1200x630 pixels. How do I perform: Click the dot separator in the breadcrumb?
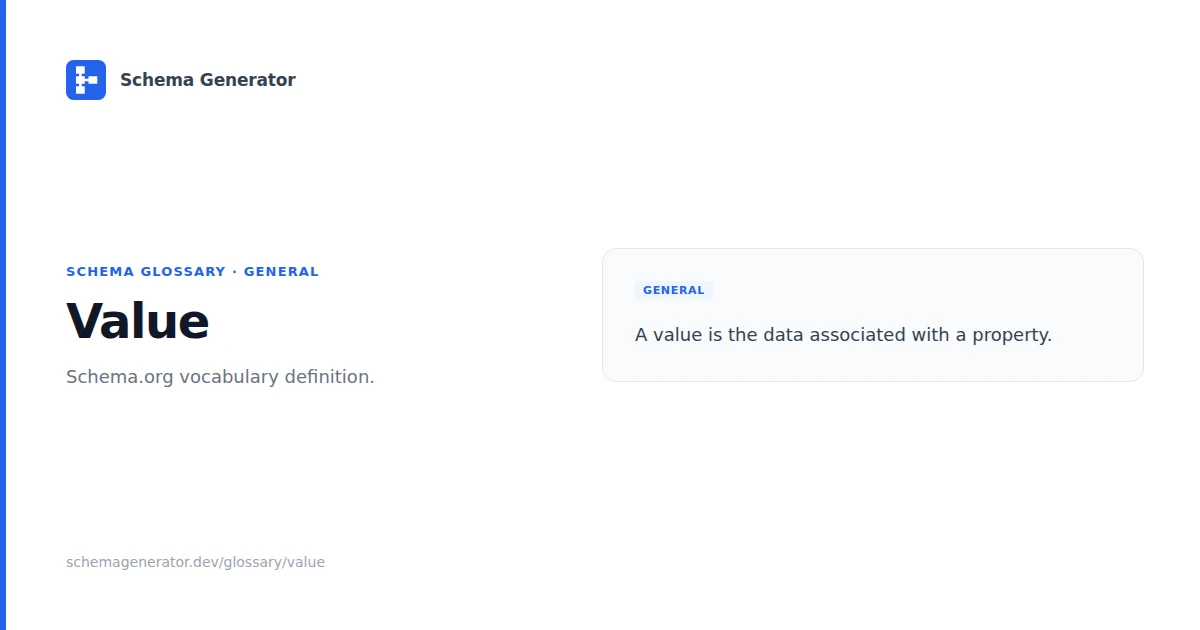click(235, 272)
